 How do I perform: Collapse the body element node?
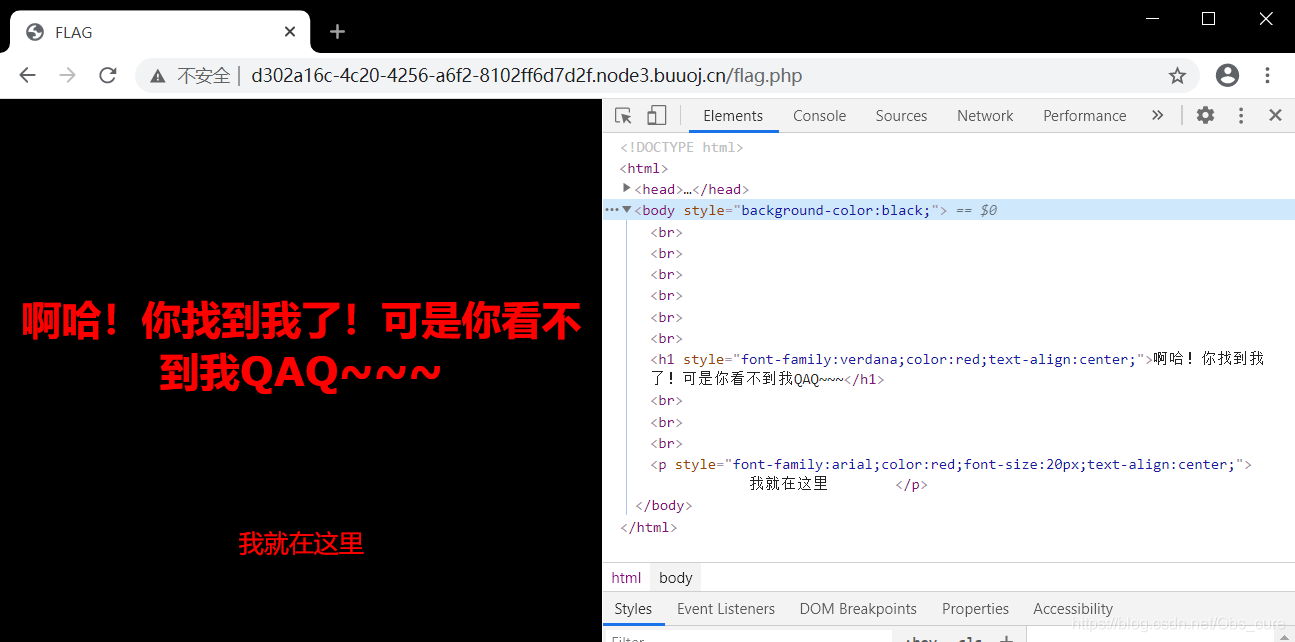tap(627, 210)
